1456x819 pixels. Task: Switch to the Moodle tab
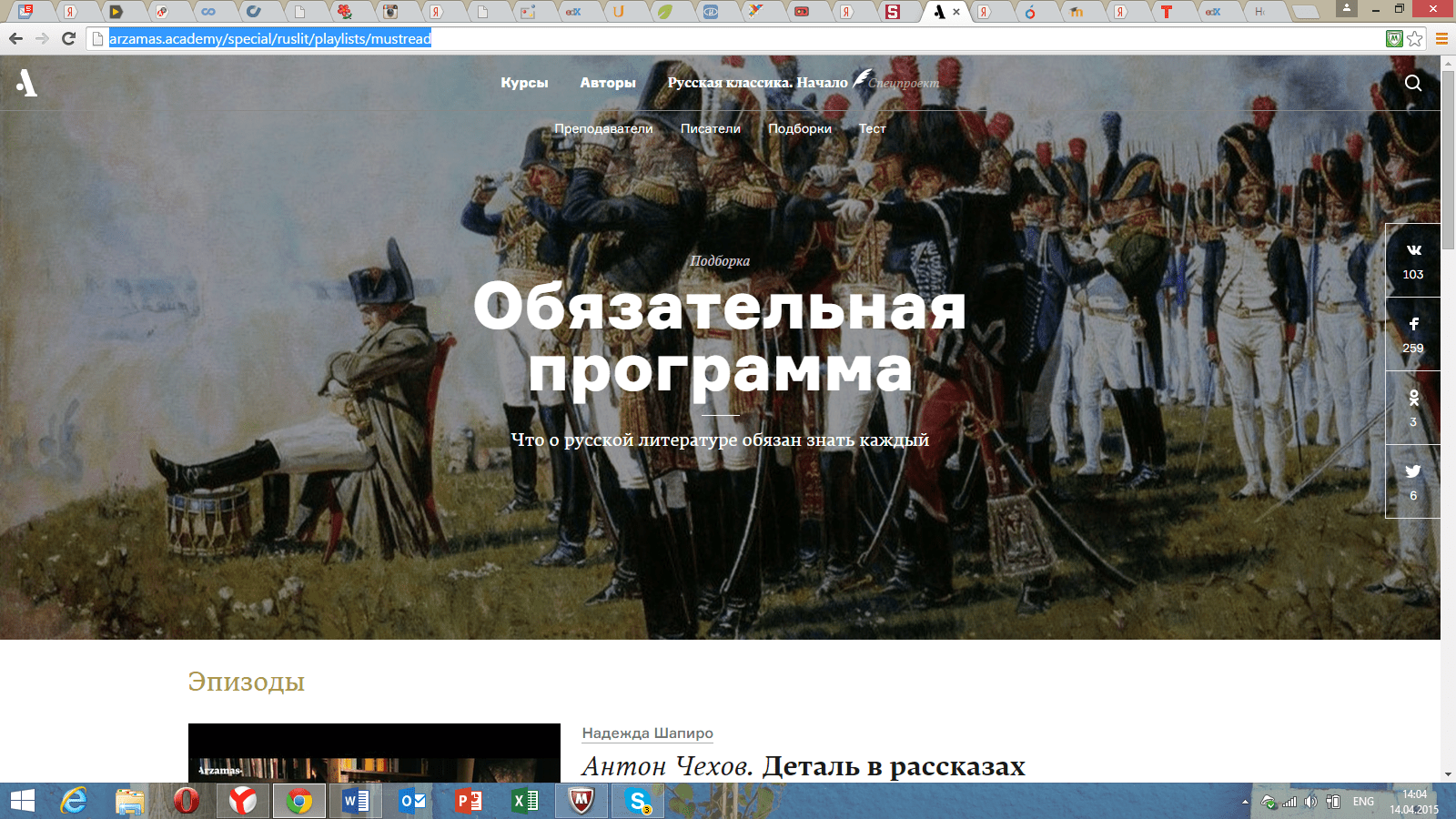point(1076,12)
